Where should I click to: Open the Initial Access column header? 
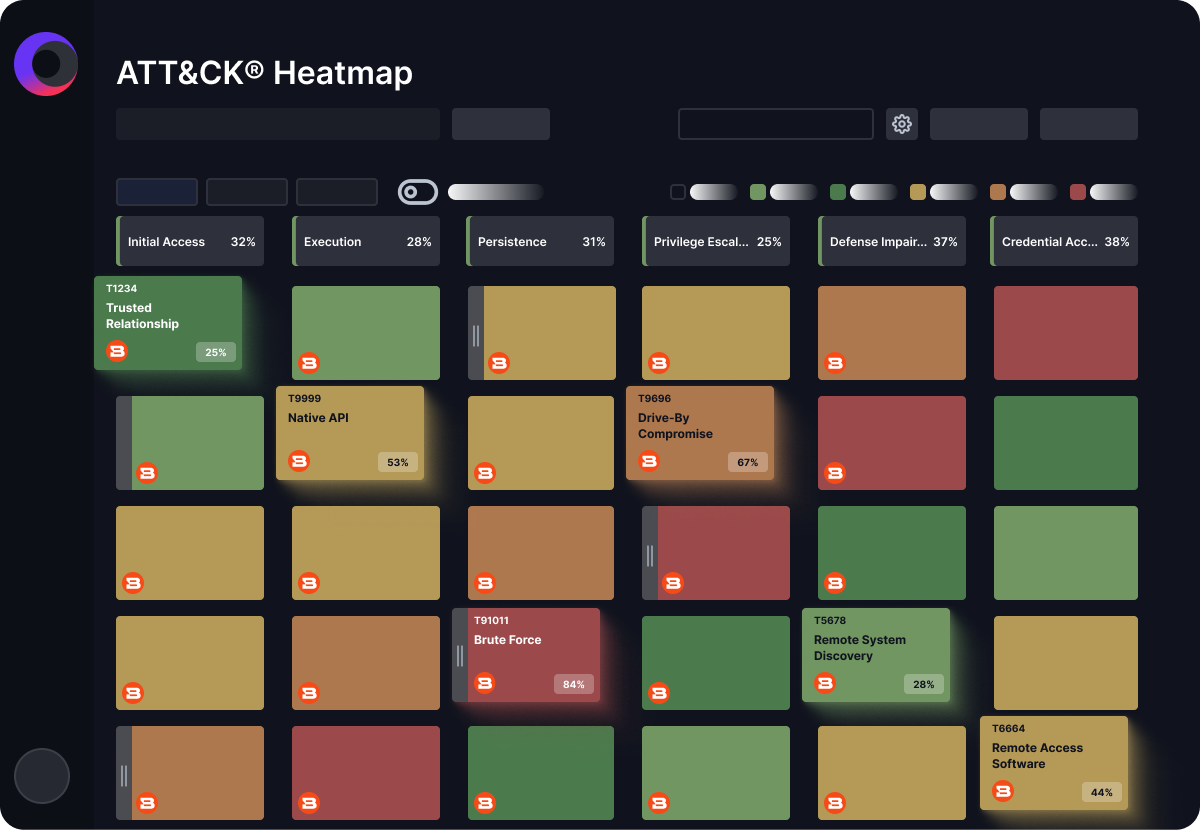click(x=190, y=241)
